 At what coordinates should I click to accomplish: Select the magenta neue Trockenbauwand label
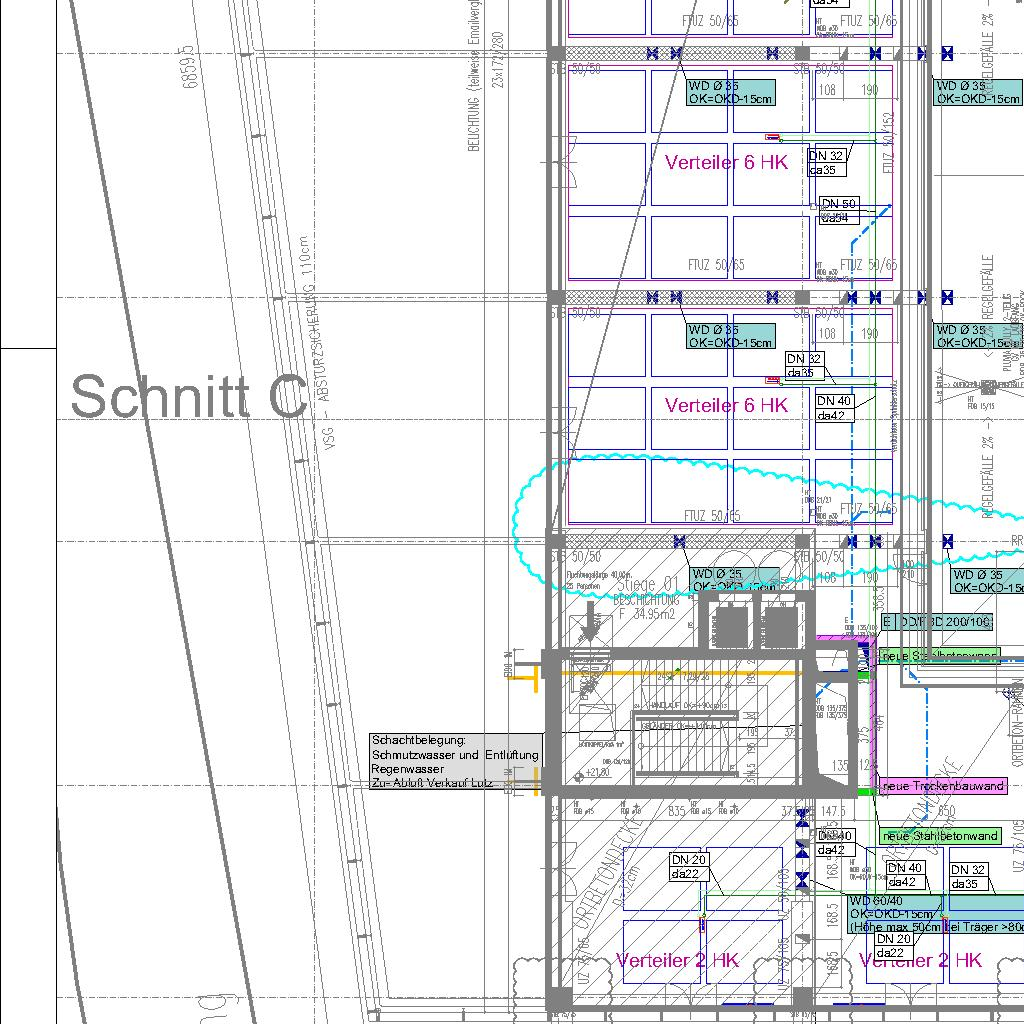942,786
